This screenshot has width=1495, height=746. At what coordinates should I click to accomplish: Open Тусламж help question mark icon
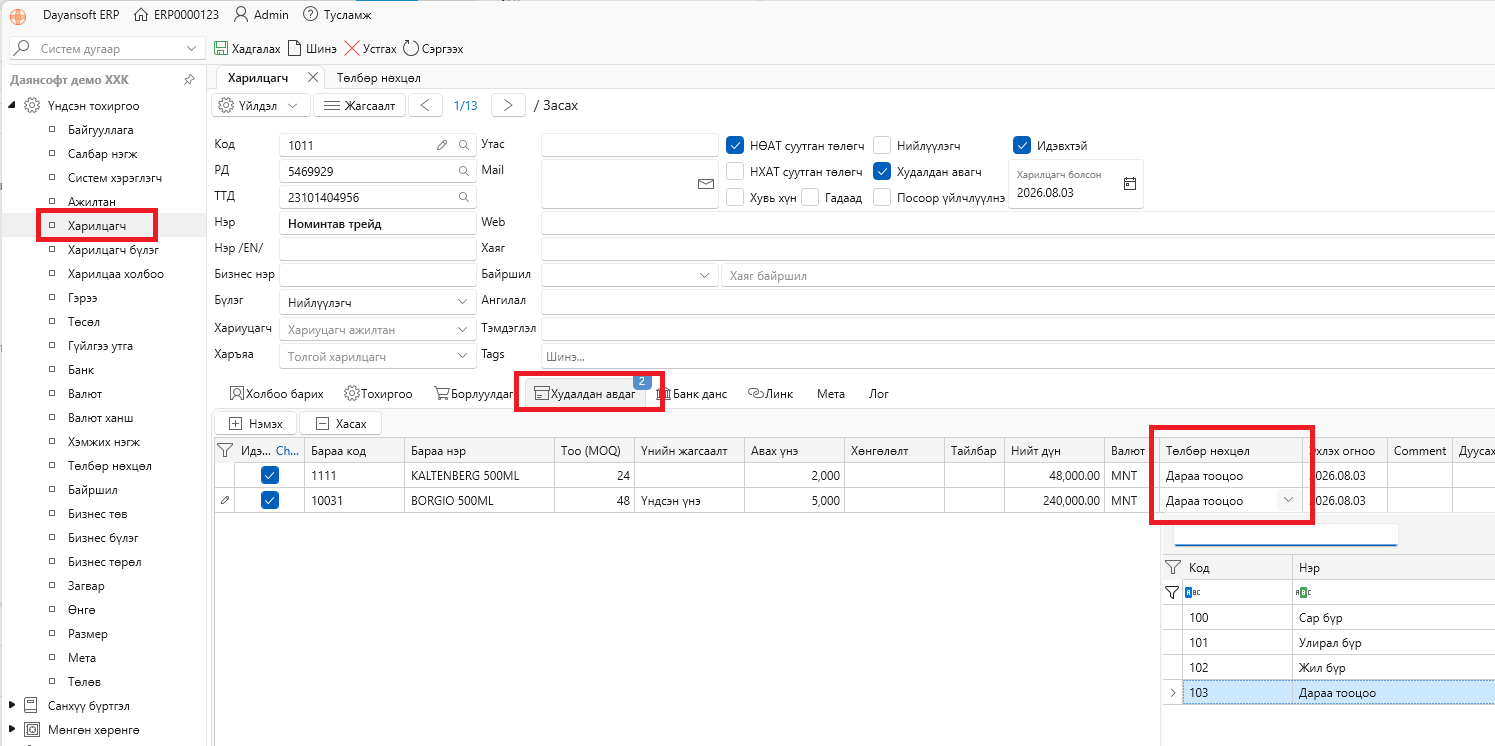tap(310, 15)
